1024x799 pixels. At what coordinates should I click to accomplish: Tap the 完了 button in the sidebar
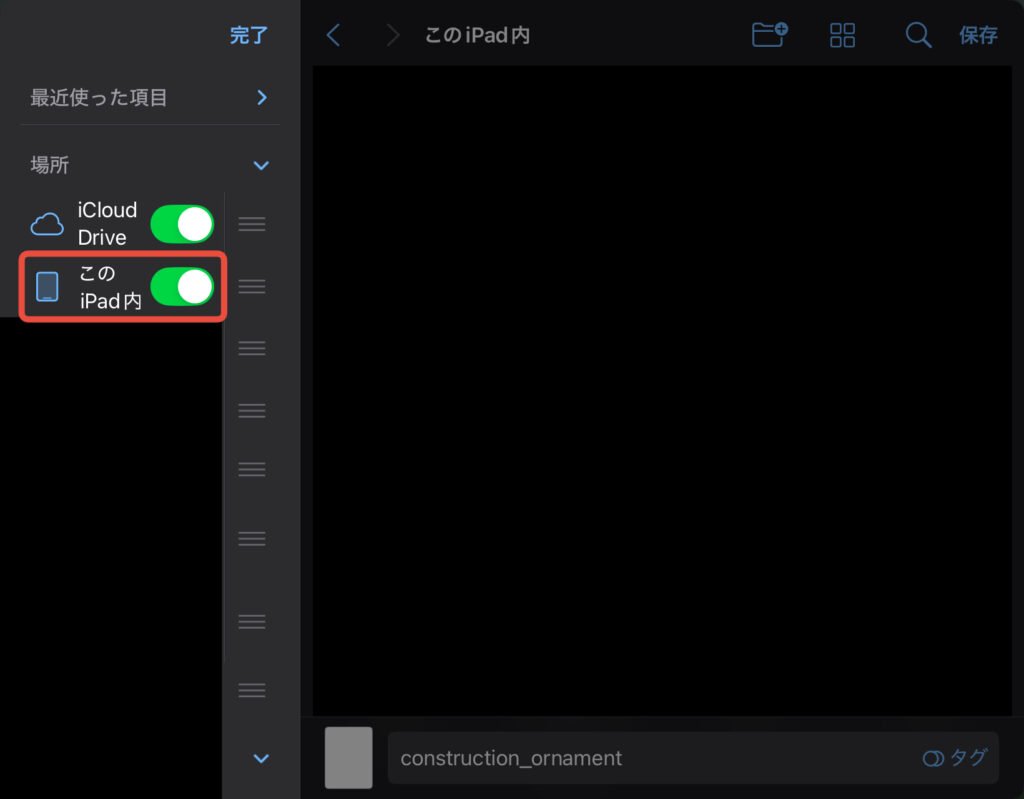coord(248,36)
